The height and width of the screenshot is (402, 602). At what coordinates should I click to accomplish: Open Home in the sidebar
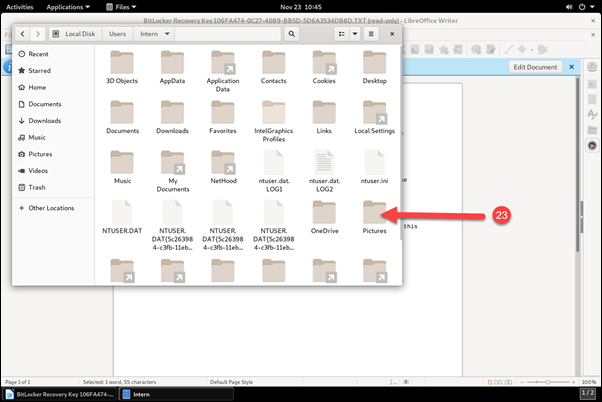[53, 88]
